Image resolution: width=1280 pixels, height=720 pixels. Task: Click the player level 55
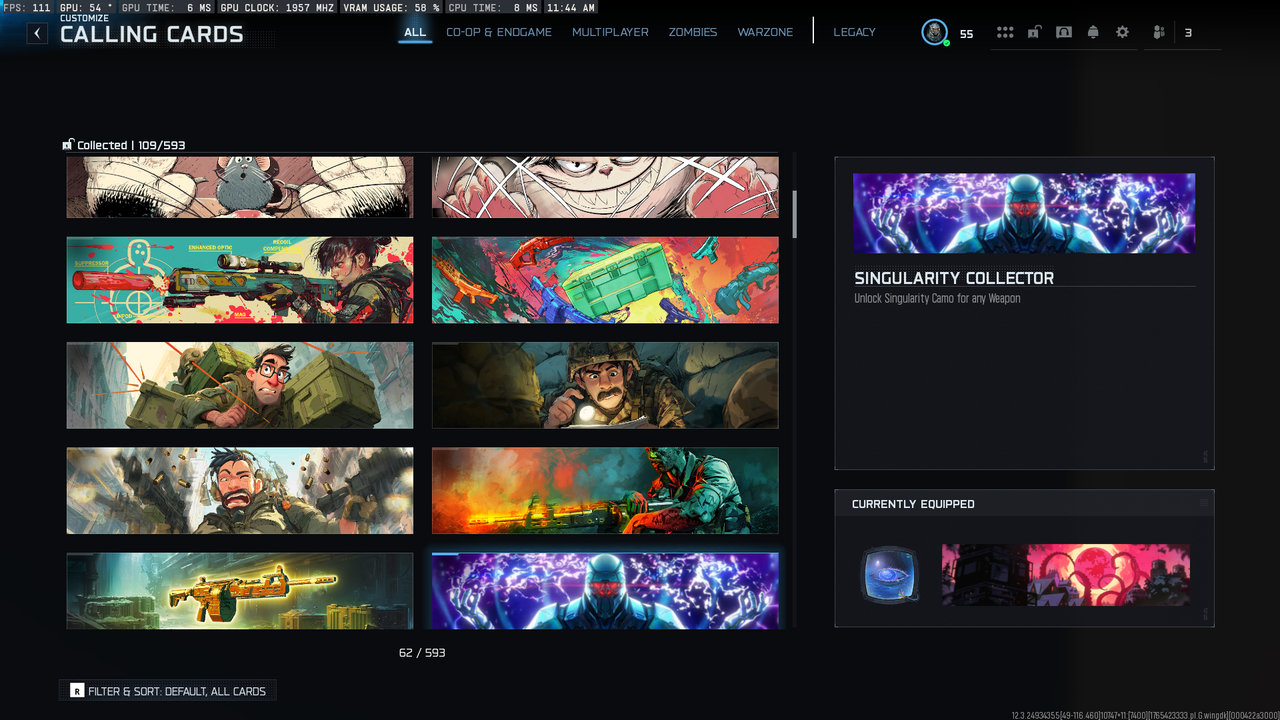coord(966,34)
